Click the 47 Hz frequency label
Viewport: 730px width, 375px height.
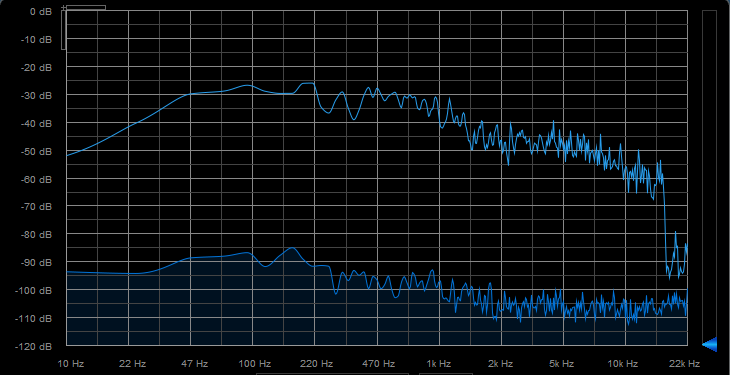tap(194, 363)
